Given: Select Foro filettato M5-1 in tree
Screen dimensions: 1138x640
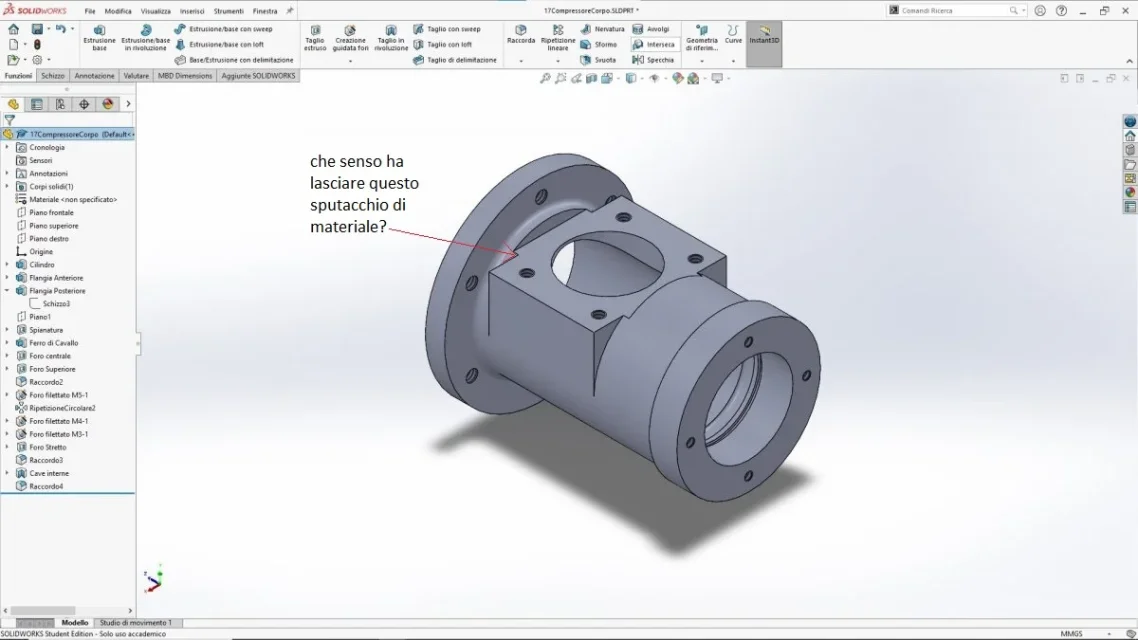Looking at the screenshot, I should [58, 395].
